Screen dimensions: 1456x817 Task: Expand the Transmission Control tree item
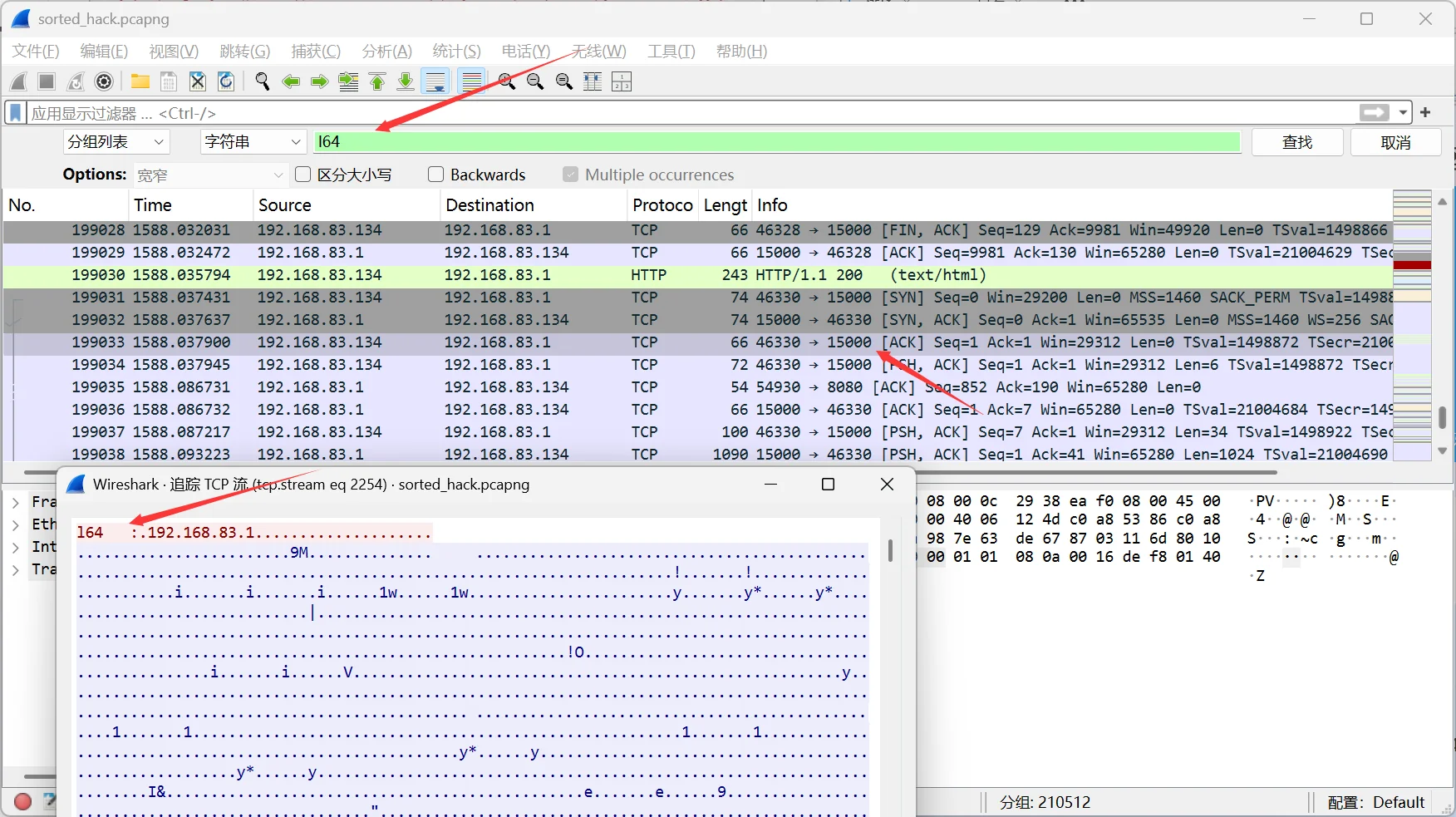pos(15,569)
